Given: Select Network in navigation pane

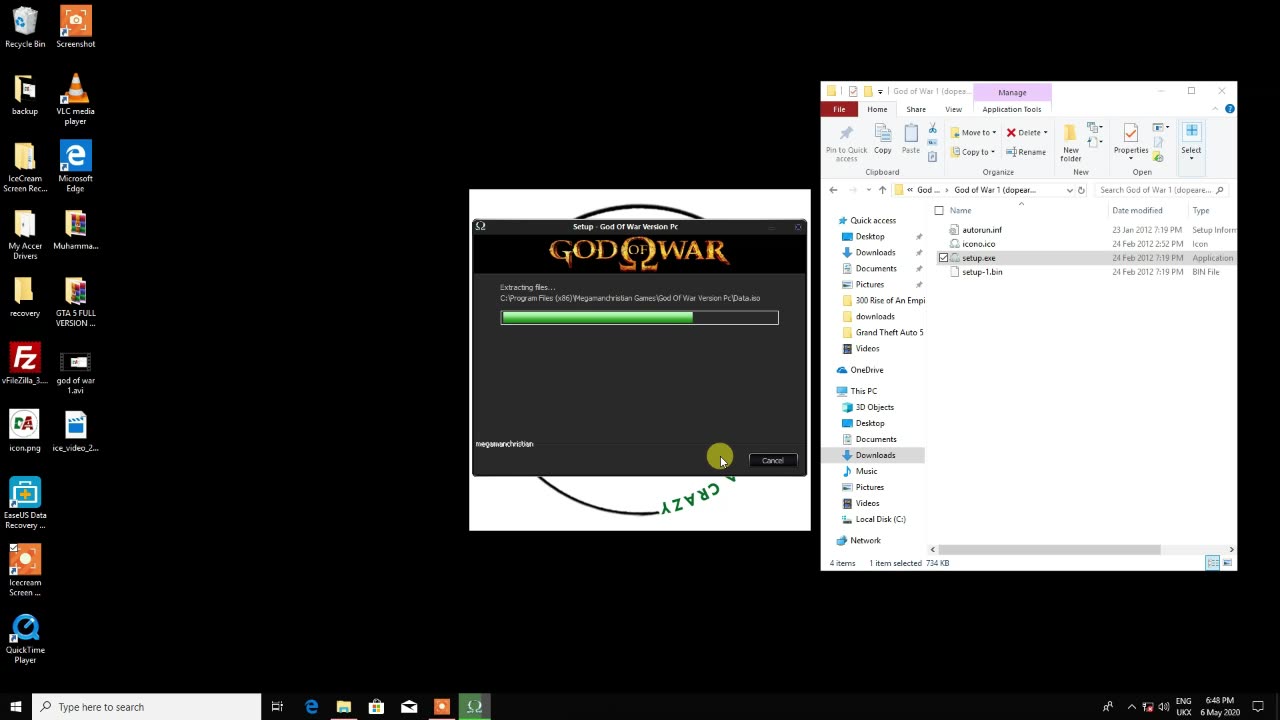Looking at the screenshot, I should coord(865,540).
